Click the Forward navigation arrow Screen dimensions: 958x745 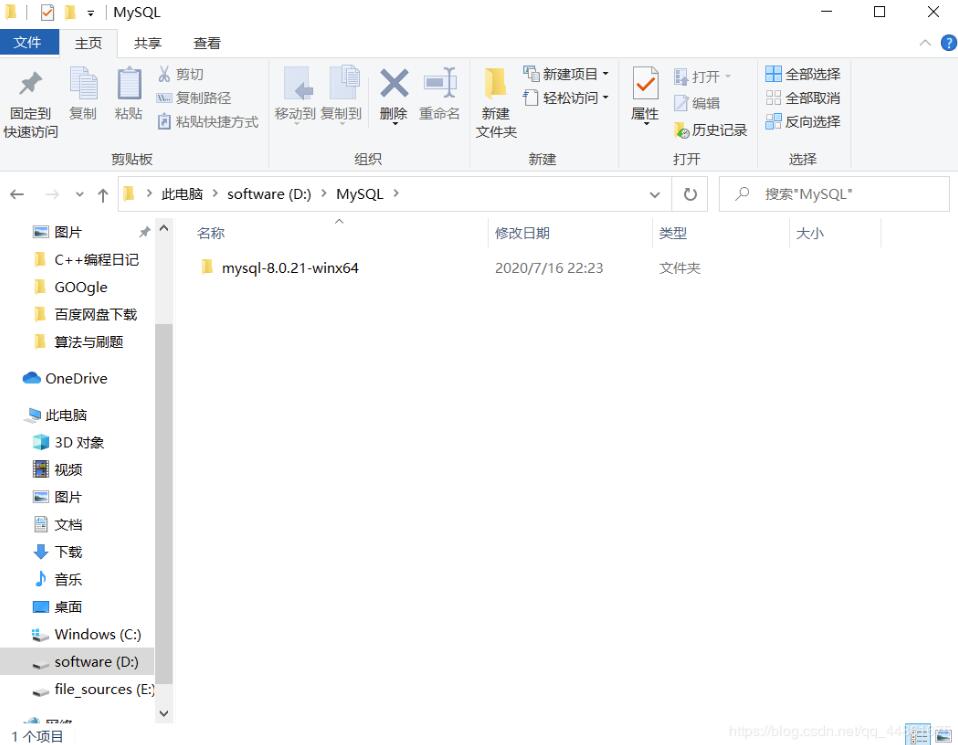point(53,194)
